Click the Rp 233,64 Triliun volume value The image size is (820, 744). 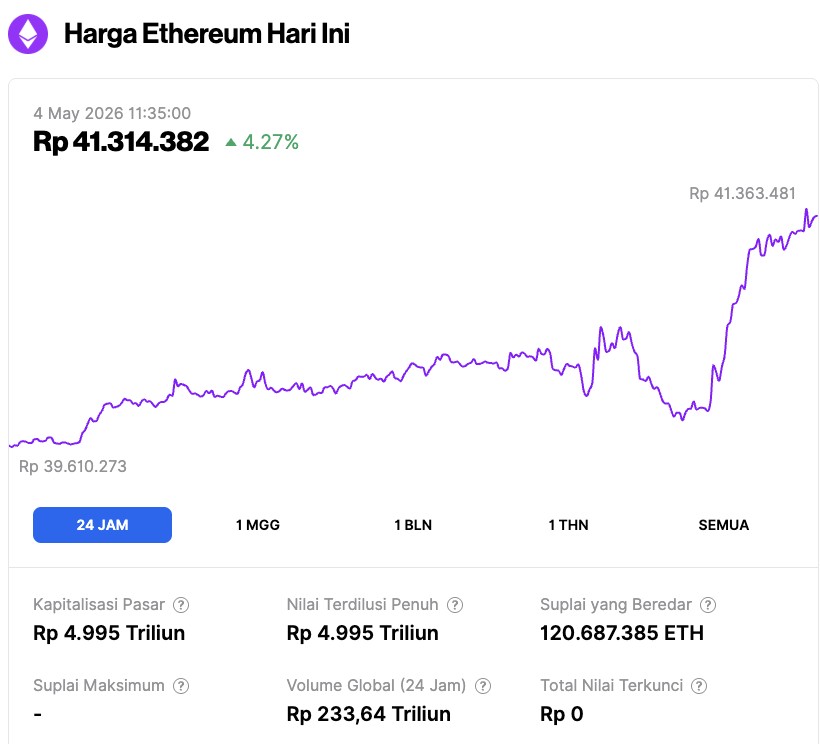(369, 714)
